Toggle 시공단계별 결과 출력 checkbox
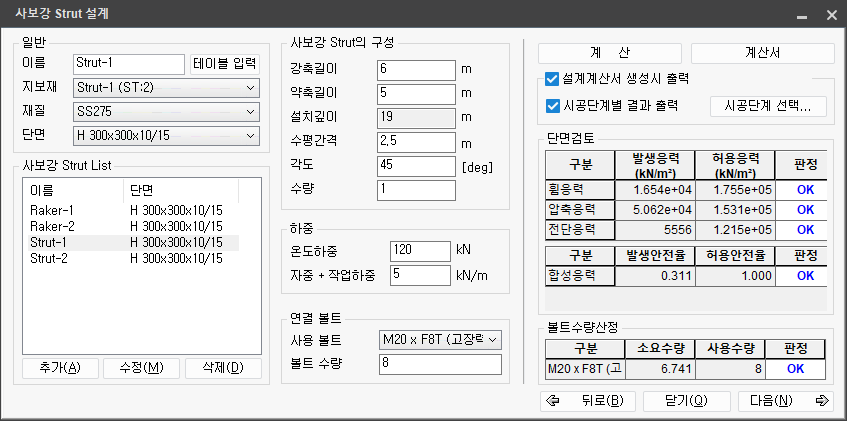Screen dimensions: 847x421 552,105
